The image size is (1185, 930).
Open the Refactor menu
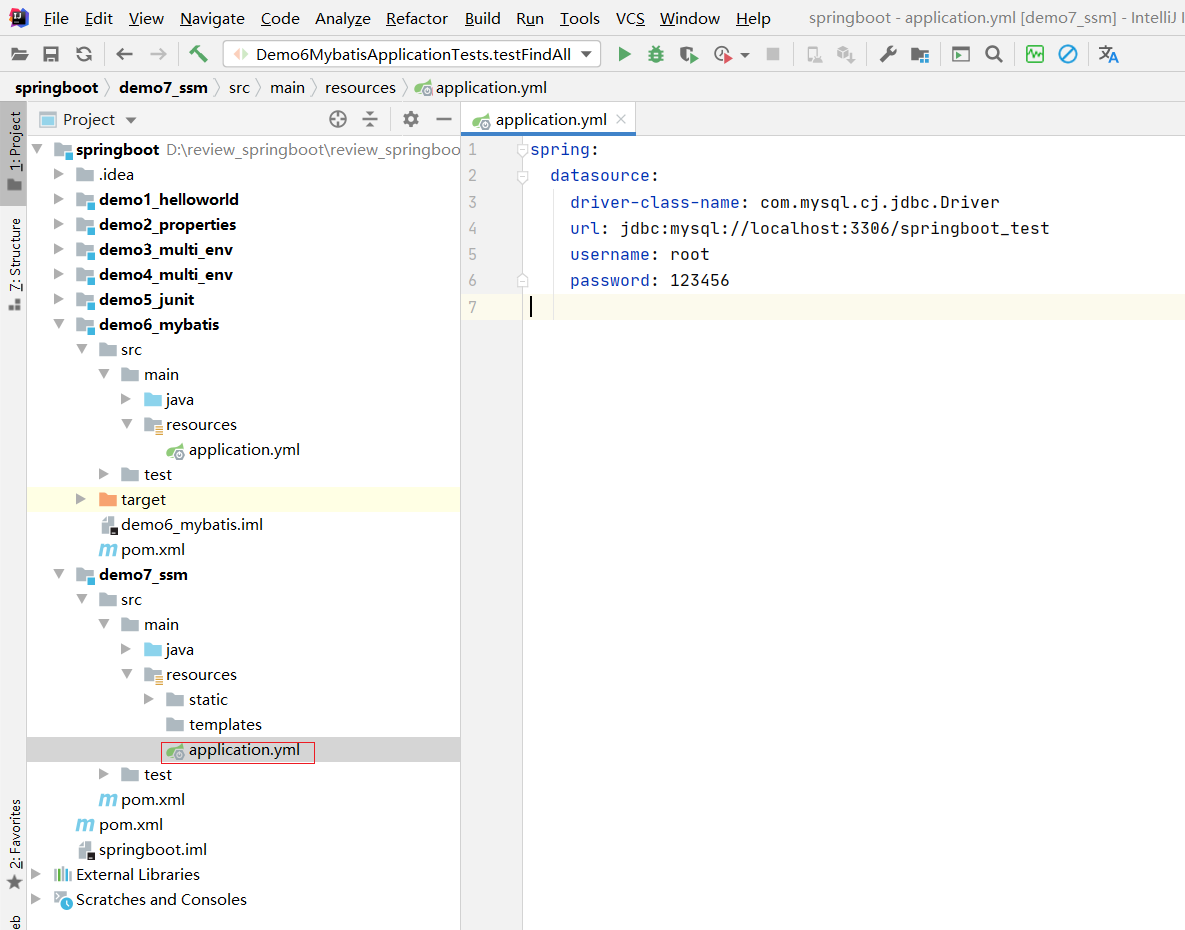416,18
